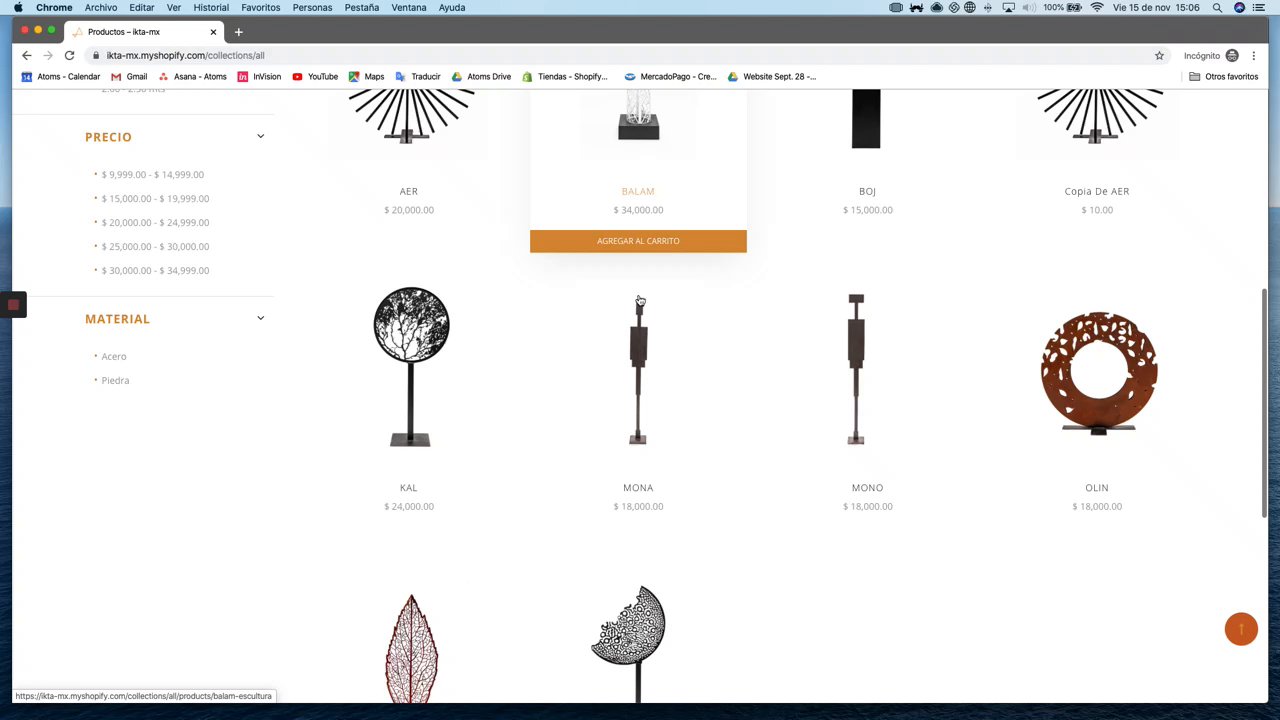Filter by price $ 9,999.00 - $ 14,999.00
The image size is (1280, 720).
152,175
